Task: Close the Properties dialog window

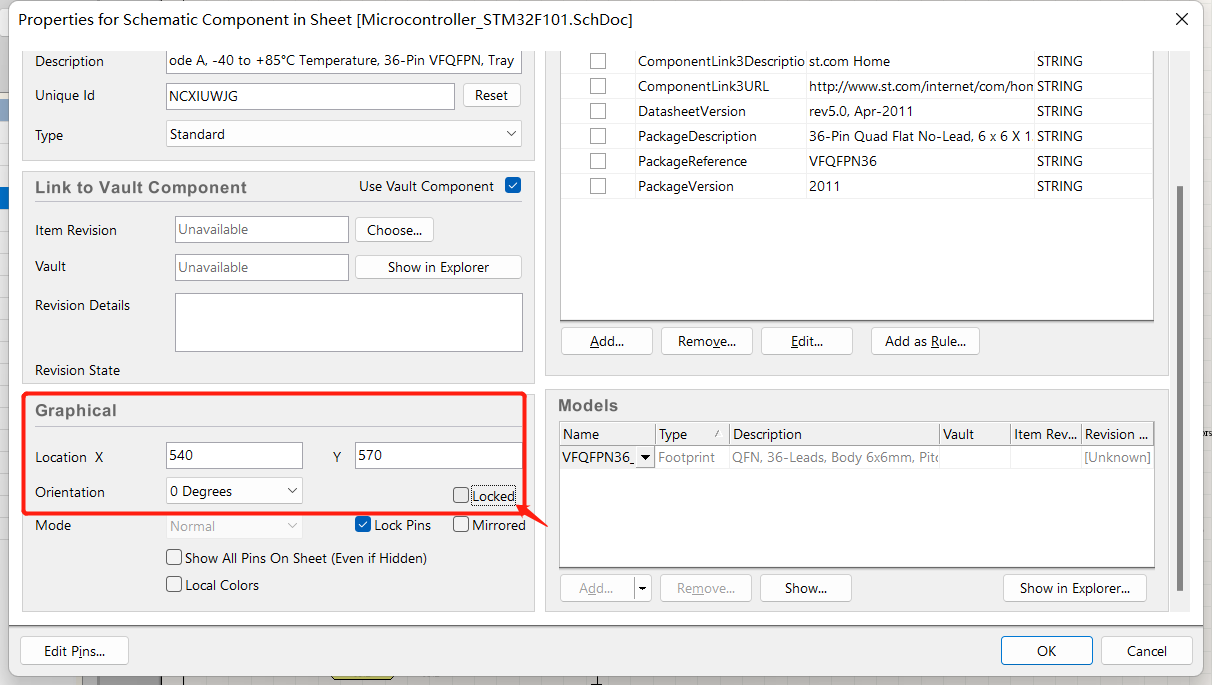Action: [1181, 19]
